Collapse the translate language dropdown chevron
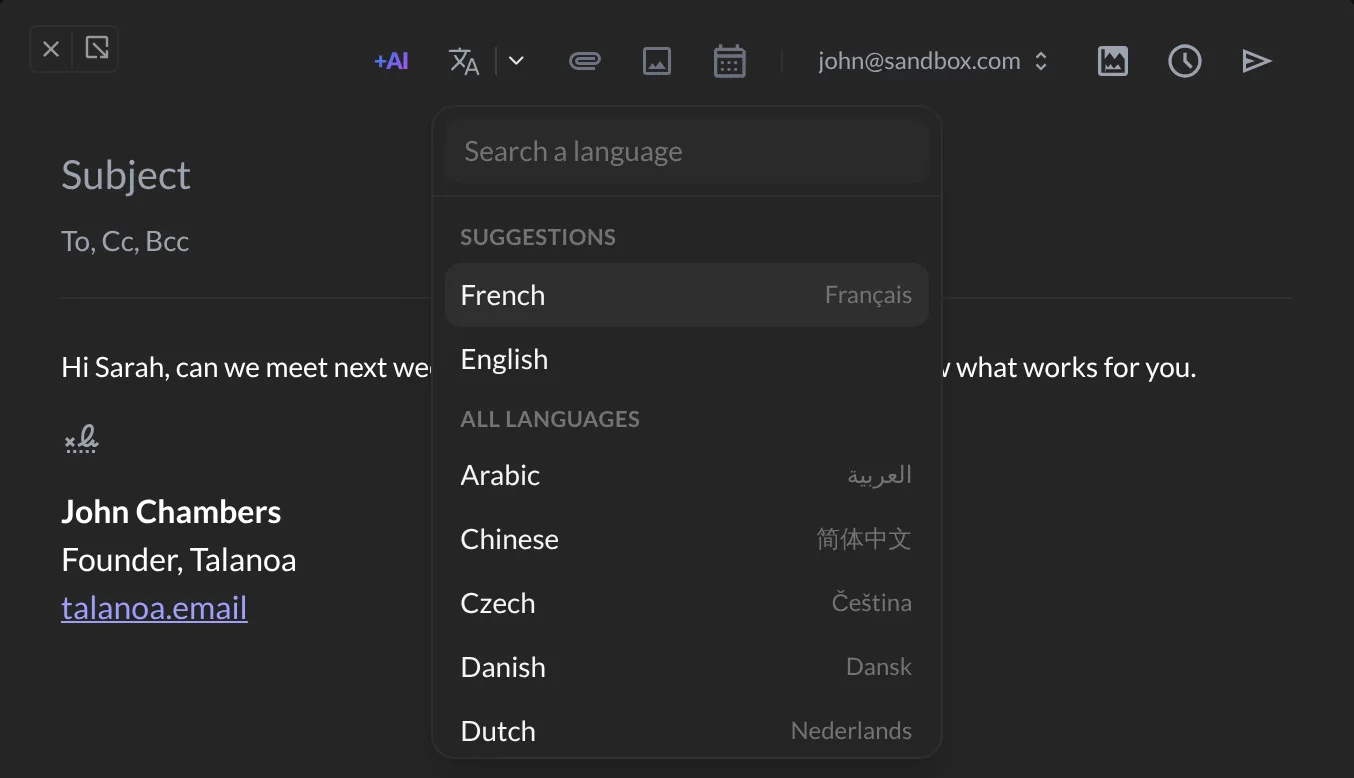The image size is (1354, 778). point(516,61)
